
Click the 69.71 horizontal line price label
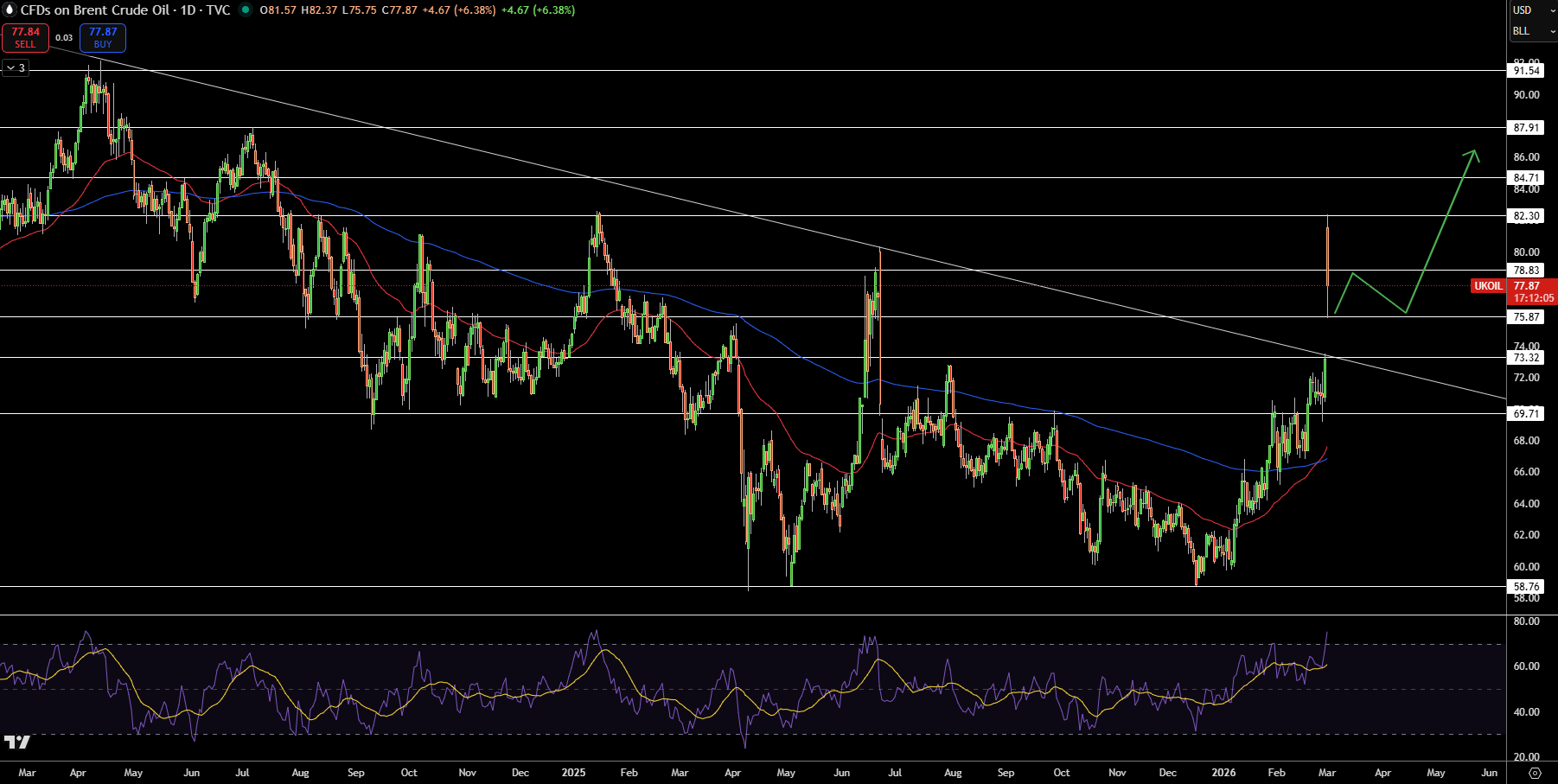pyautogui.click(x=1526, y=414)
